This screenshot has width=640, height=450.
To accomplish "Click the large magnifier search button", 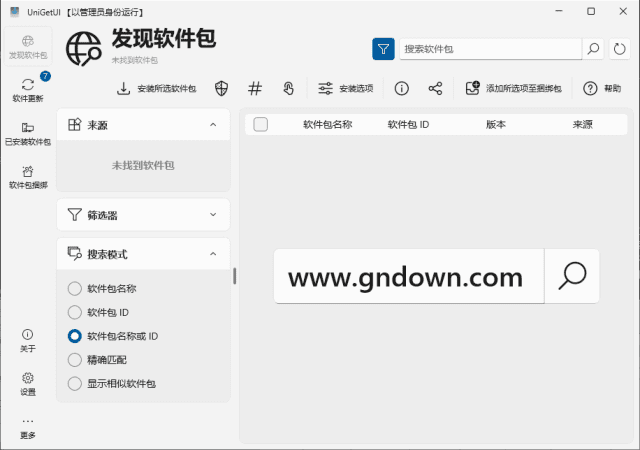I will (x=572, y=276).
